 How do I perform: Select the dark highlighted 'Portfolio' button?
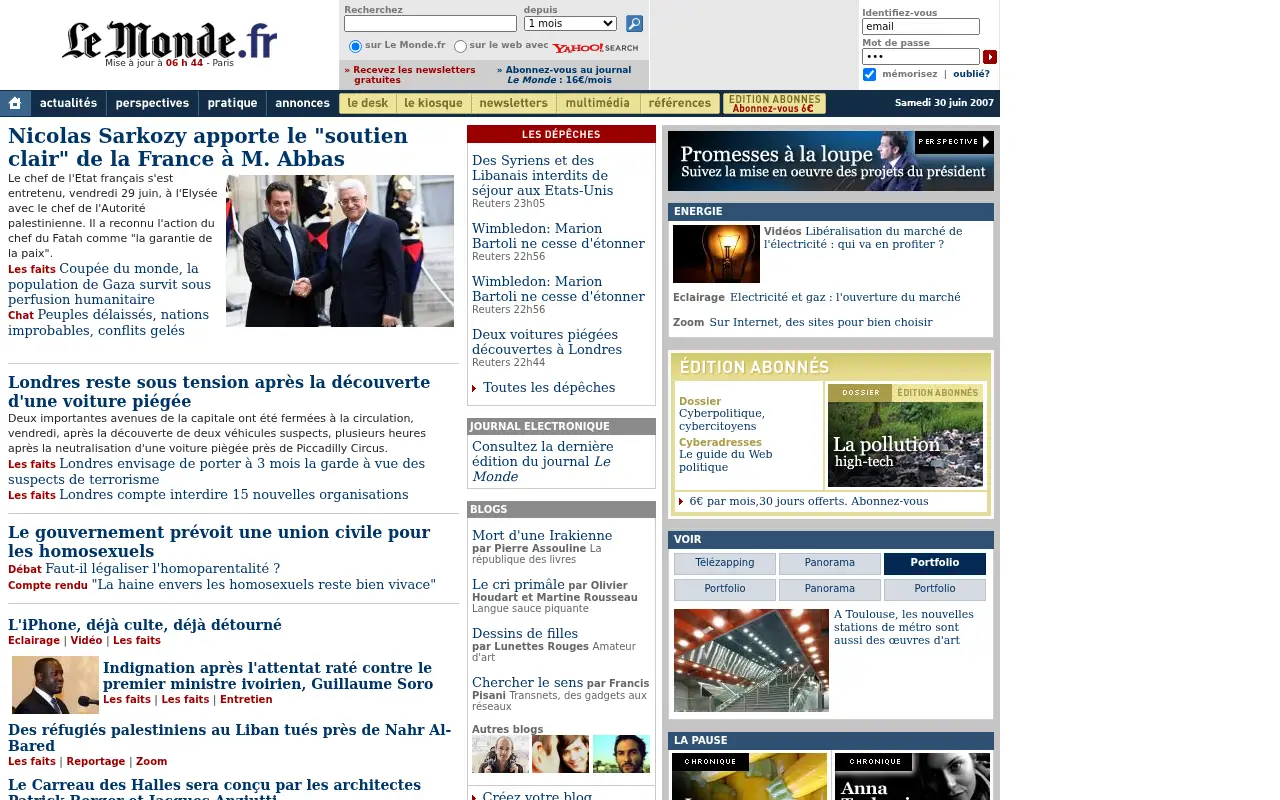935,563
